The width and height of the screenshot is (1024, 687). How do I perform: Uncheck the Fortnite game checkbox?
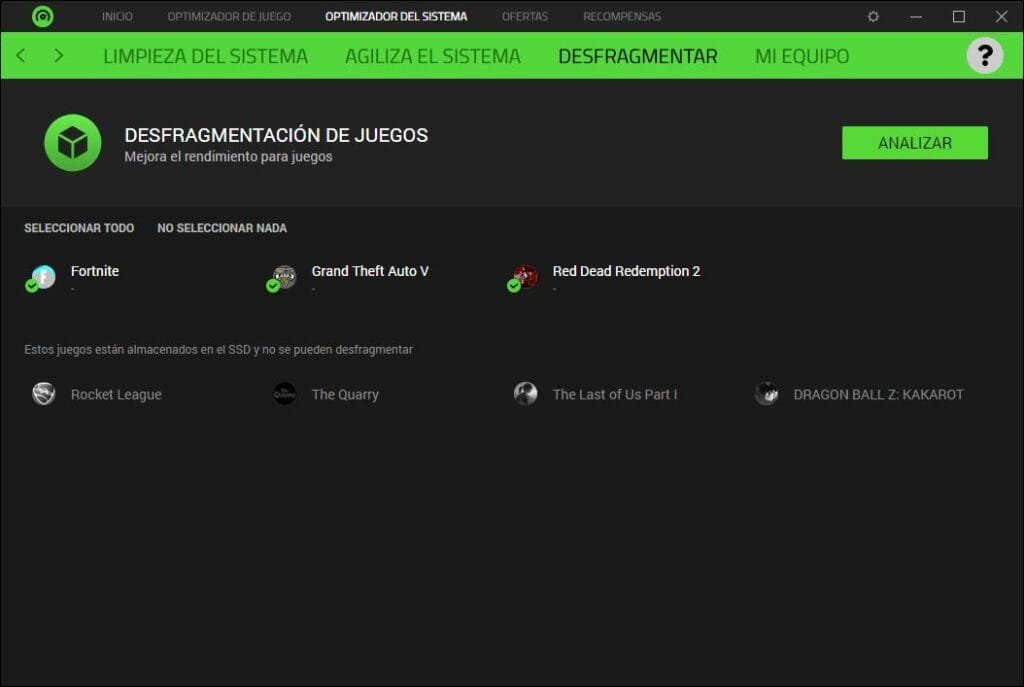(32, 286)
